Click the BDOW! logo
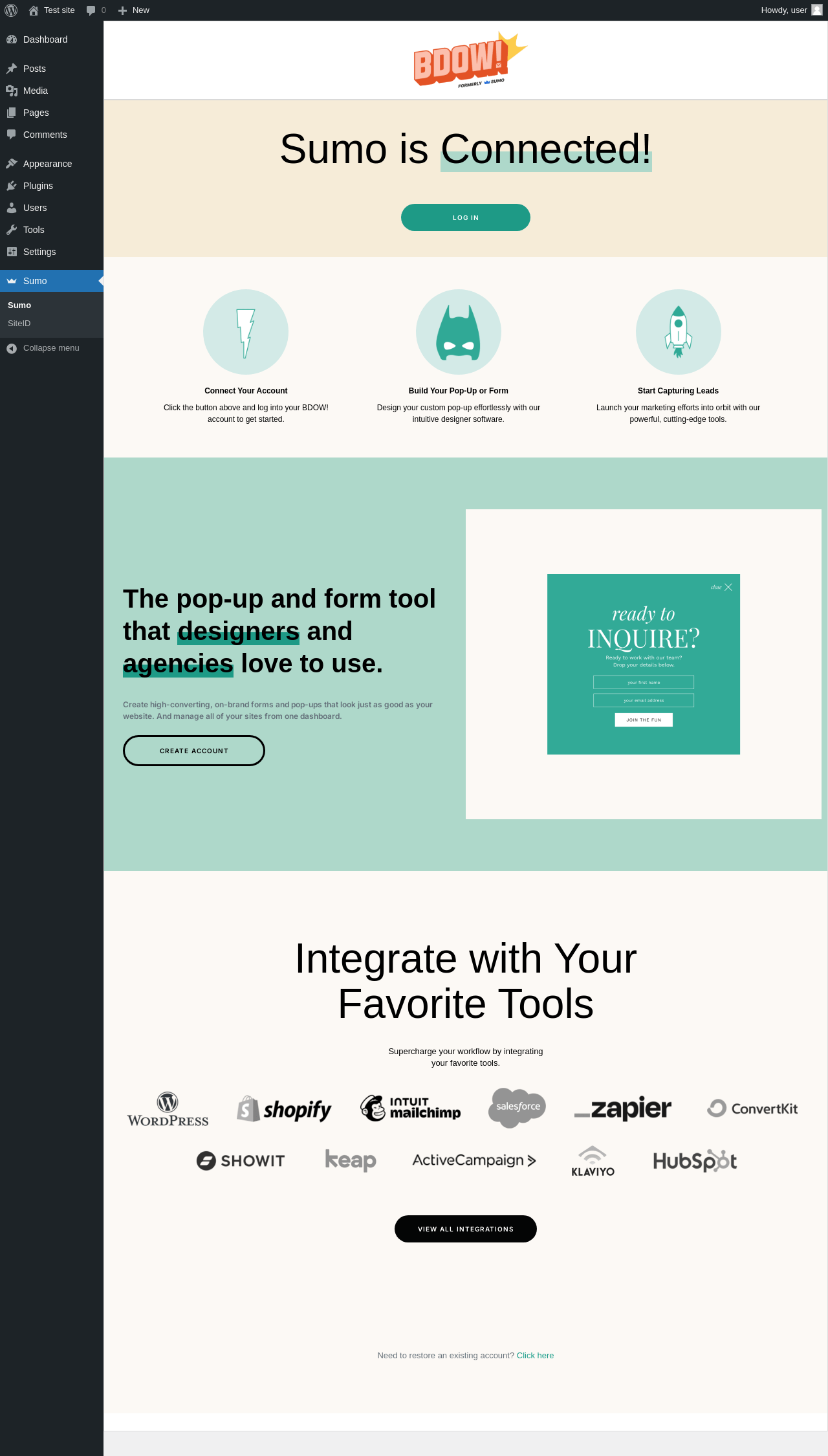The height and width of the screenshot is (1456, 828). tap(470, 60)
